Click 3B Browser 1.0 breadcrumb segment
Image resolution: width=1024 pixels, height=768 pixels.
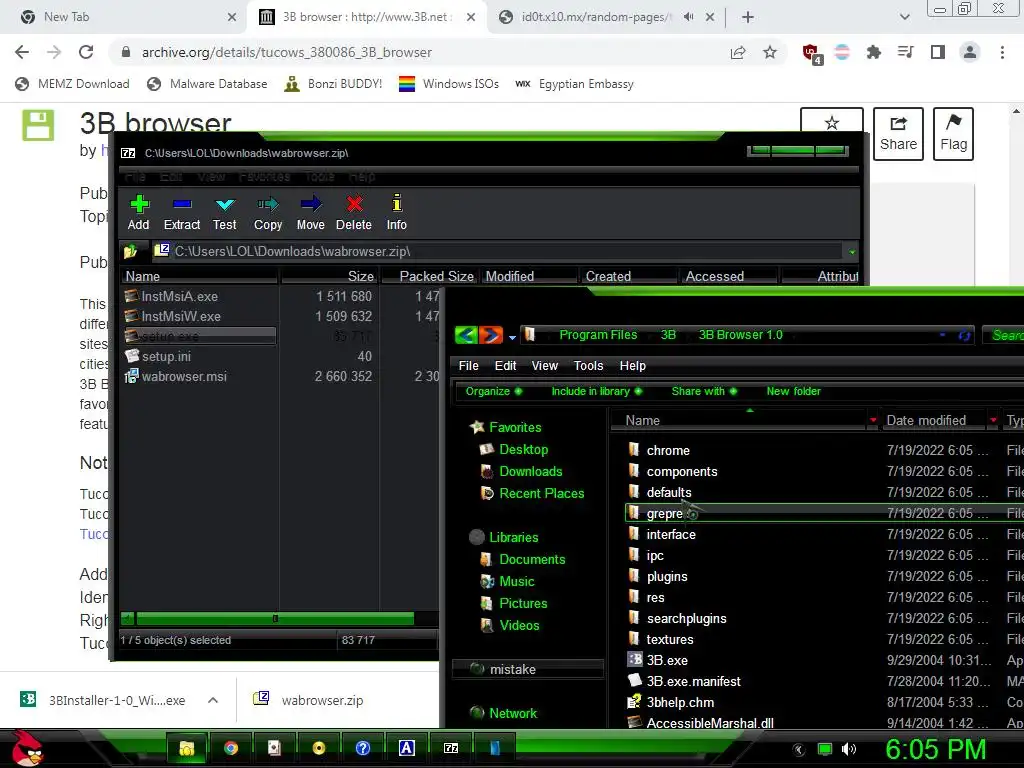click(x=741, y=335)
